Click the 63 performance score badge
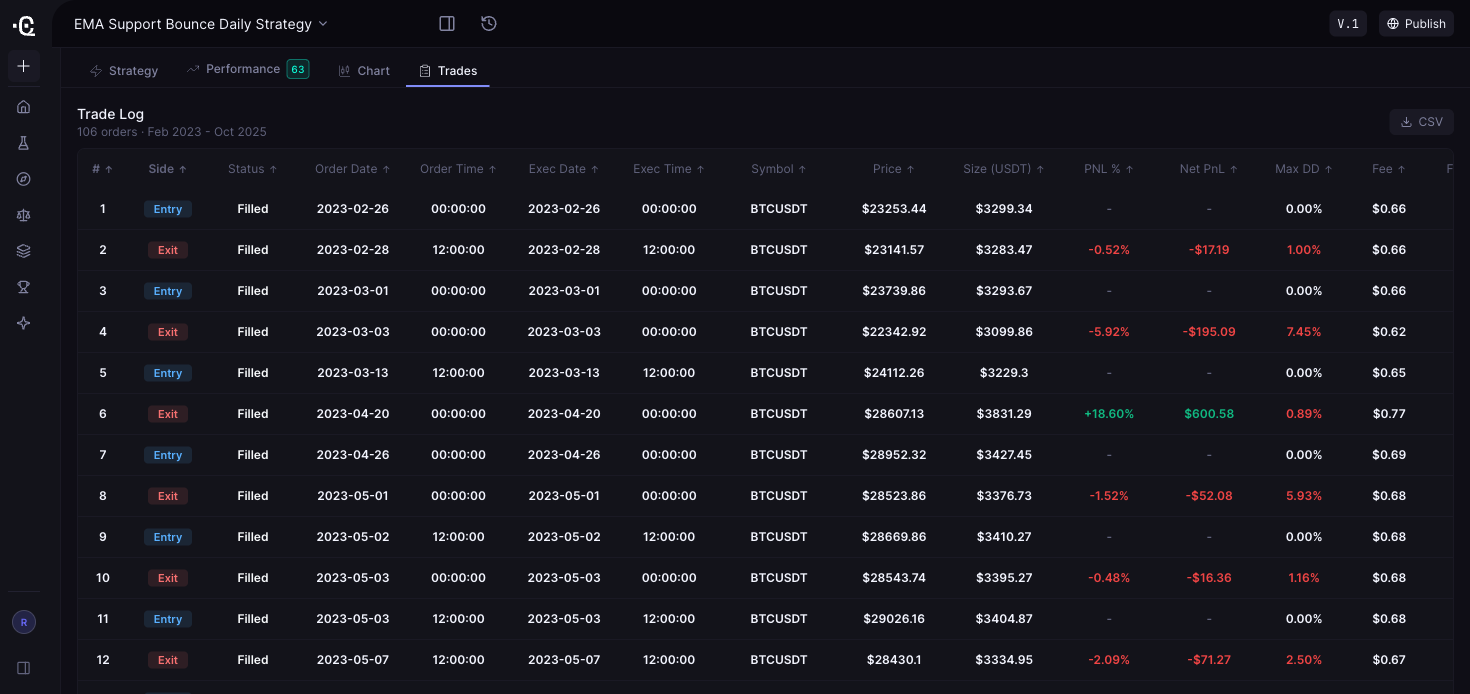 [x=298, y=69]
